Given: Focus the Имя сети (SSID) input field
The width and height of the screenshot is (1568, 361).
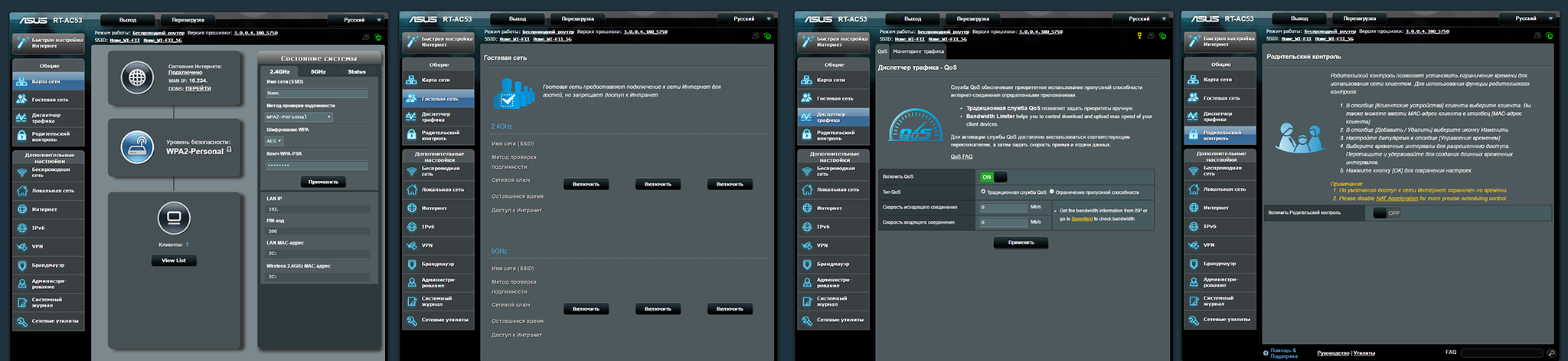Looking at the screenshot, I should click(317, 94).
